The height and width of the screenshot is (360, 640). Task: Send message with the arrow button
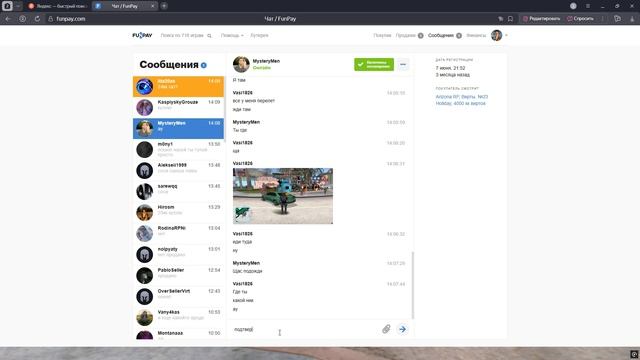(402, 329)
